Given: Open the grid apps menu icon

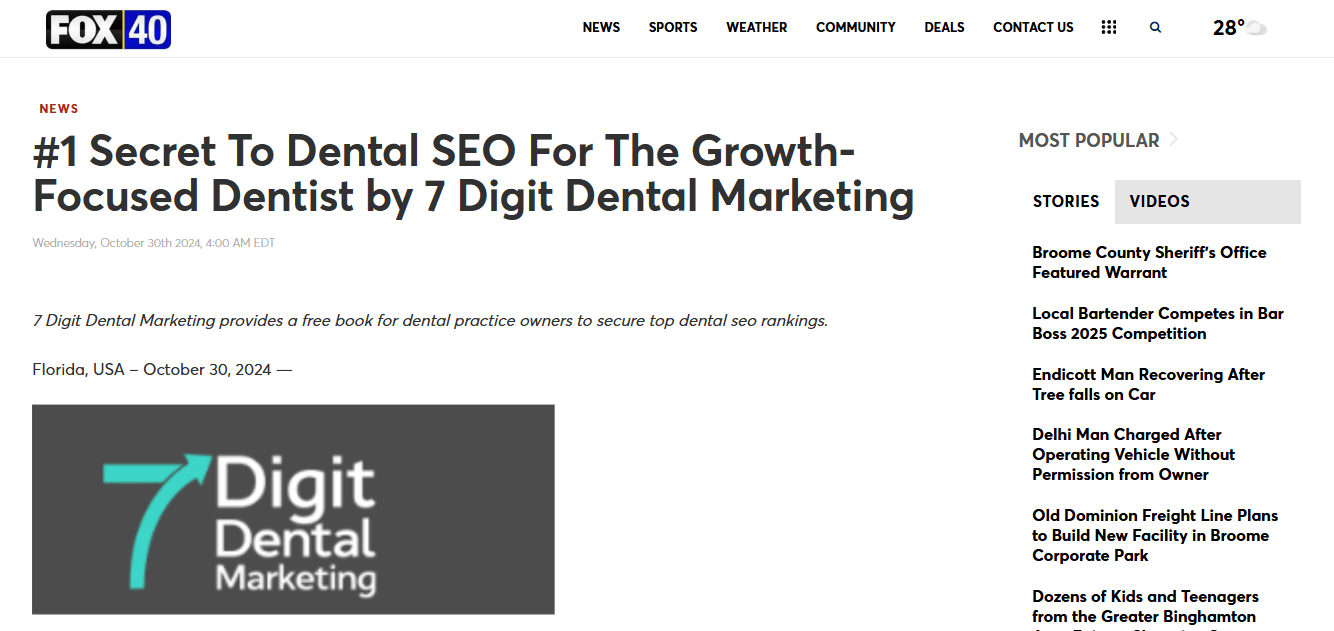Looking at the screenshot, I should click(x=1108, y=27).
